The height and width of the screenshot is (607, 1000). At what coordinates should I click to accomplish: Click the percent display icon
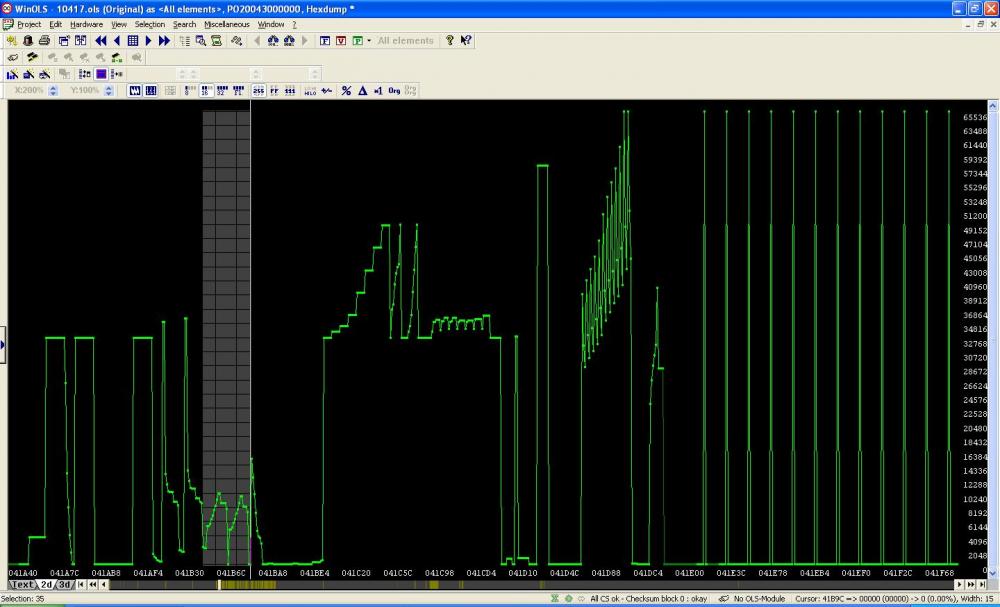coord(346,90)
